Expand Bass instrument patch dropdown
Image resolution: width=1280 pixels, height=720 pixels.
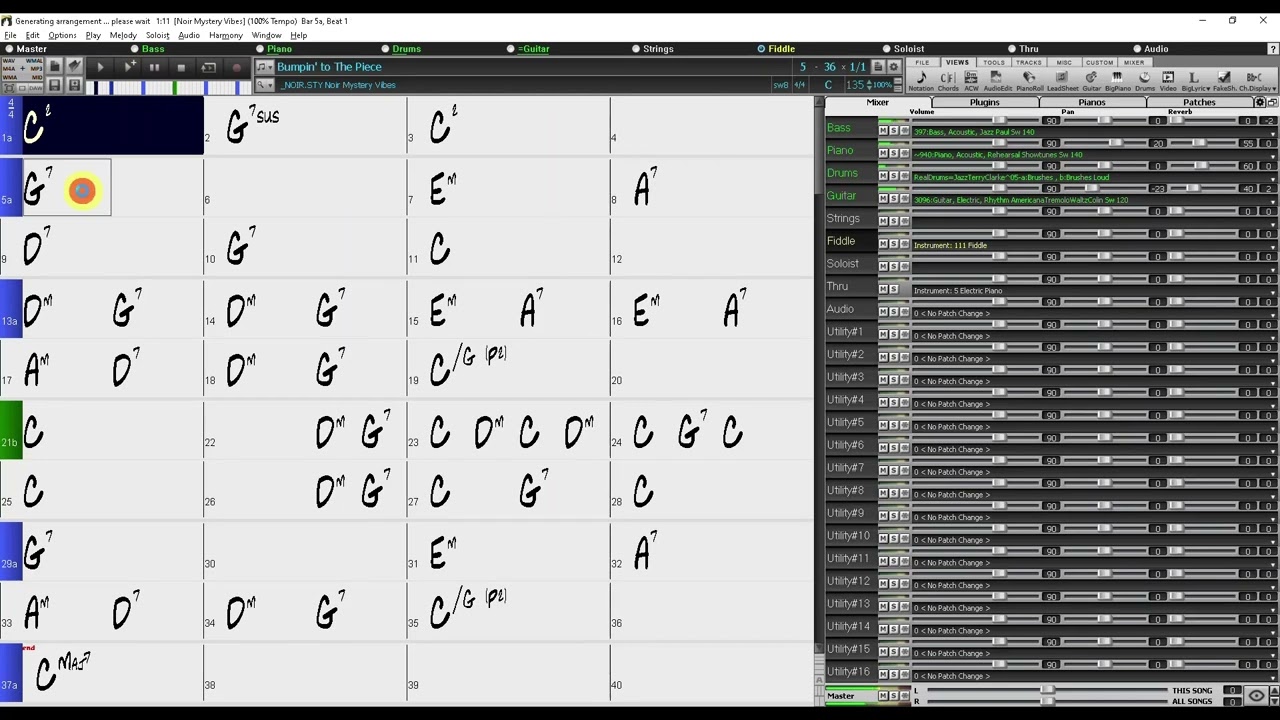(1273, 132)
